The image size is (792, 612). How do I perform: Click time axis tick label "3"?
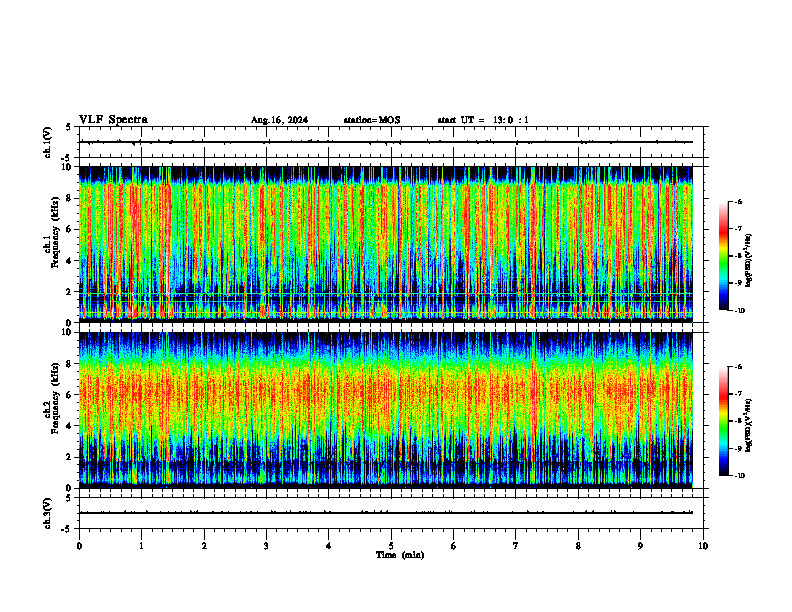(x=266, y=546)
